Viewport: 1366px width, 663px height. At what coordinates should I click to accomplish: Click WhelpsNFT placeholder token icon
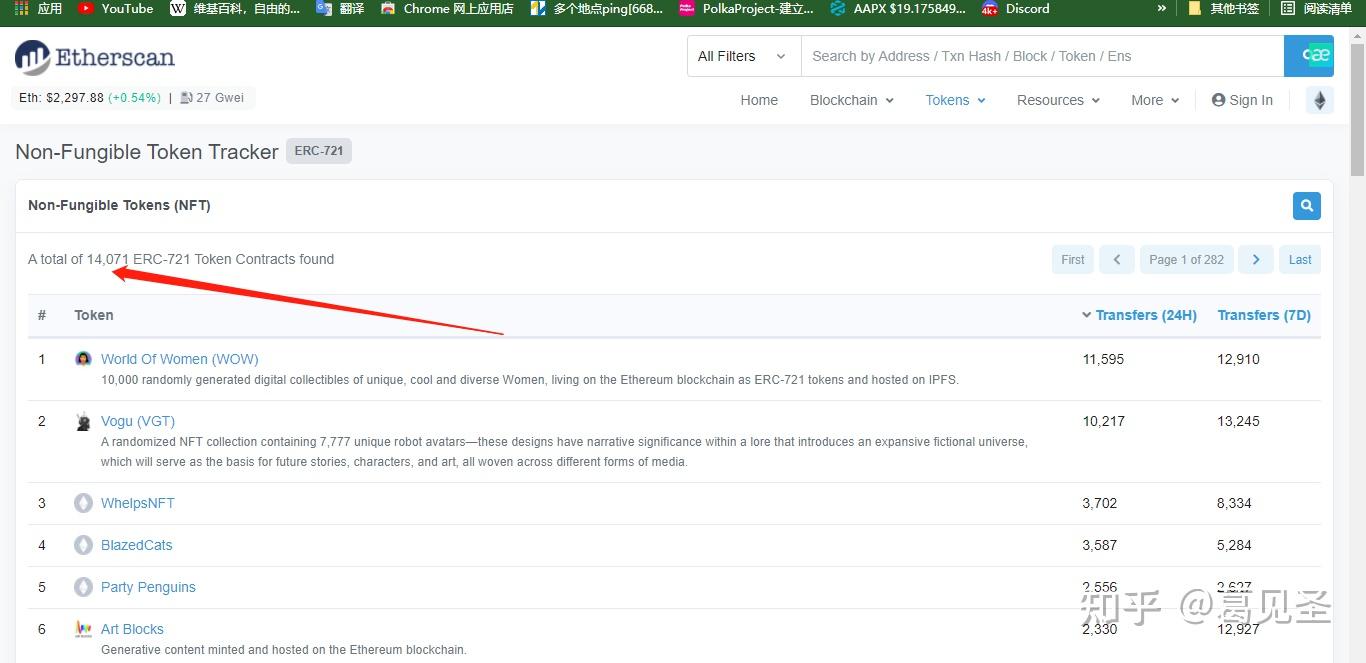pyautogui.click(x=83, y=503)
